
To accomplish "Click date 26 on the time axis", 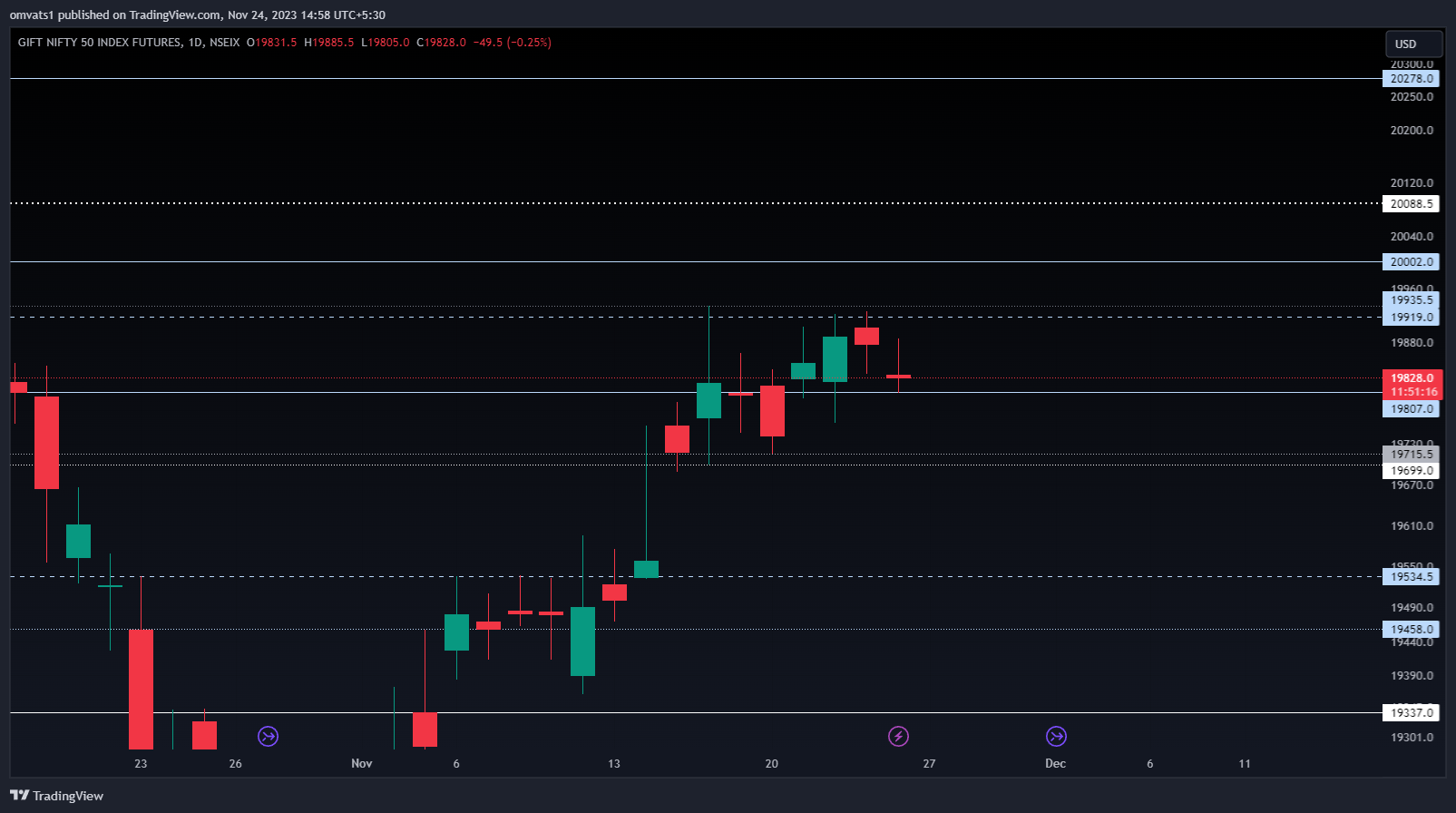I will (x=235, y=763).
